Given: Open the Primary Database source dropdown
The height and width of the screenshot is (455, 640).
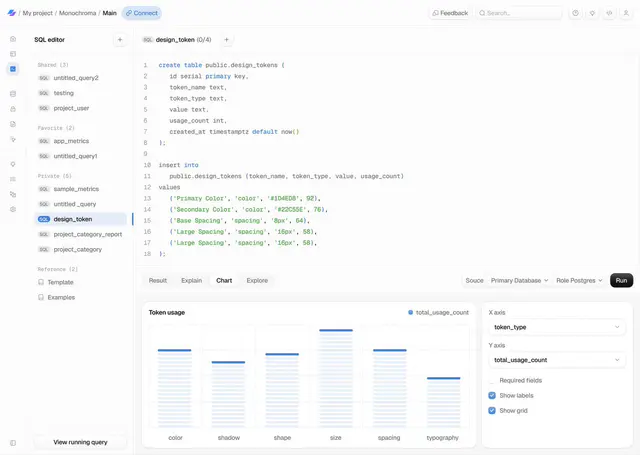Looking at the screenshot, I should [x=519, y=281].
